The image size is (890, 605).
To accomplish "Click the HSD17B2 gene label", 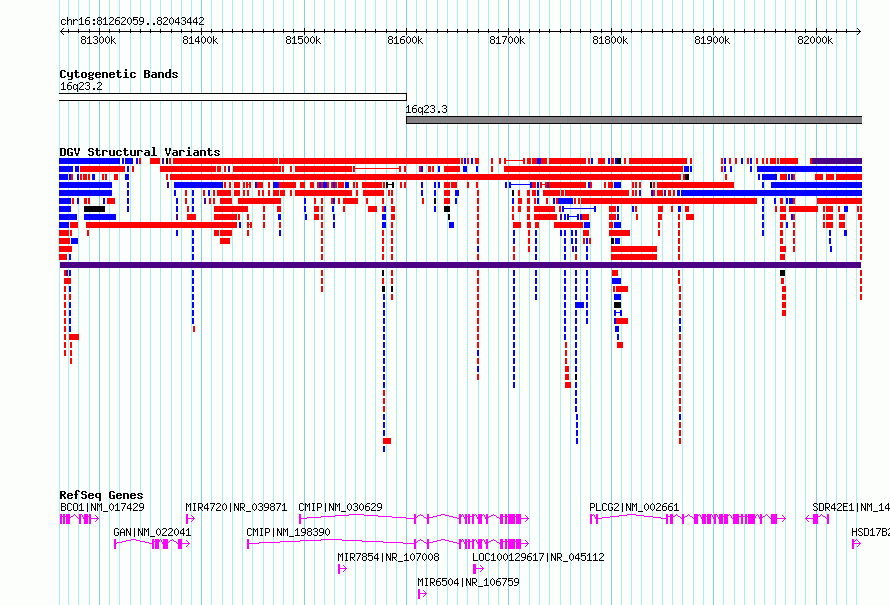I will click(870, 532).
